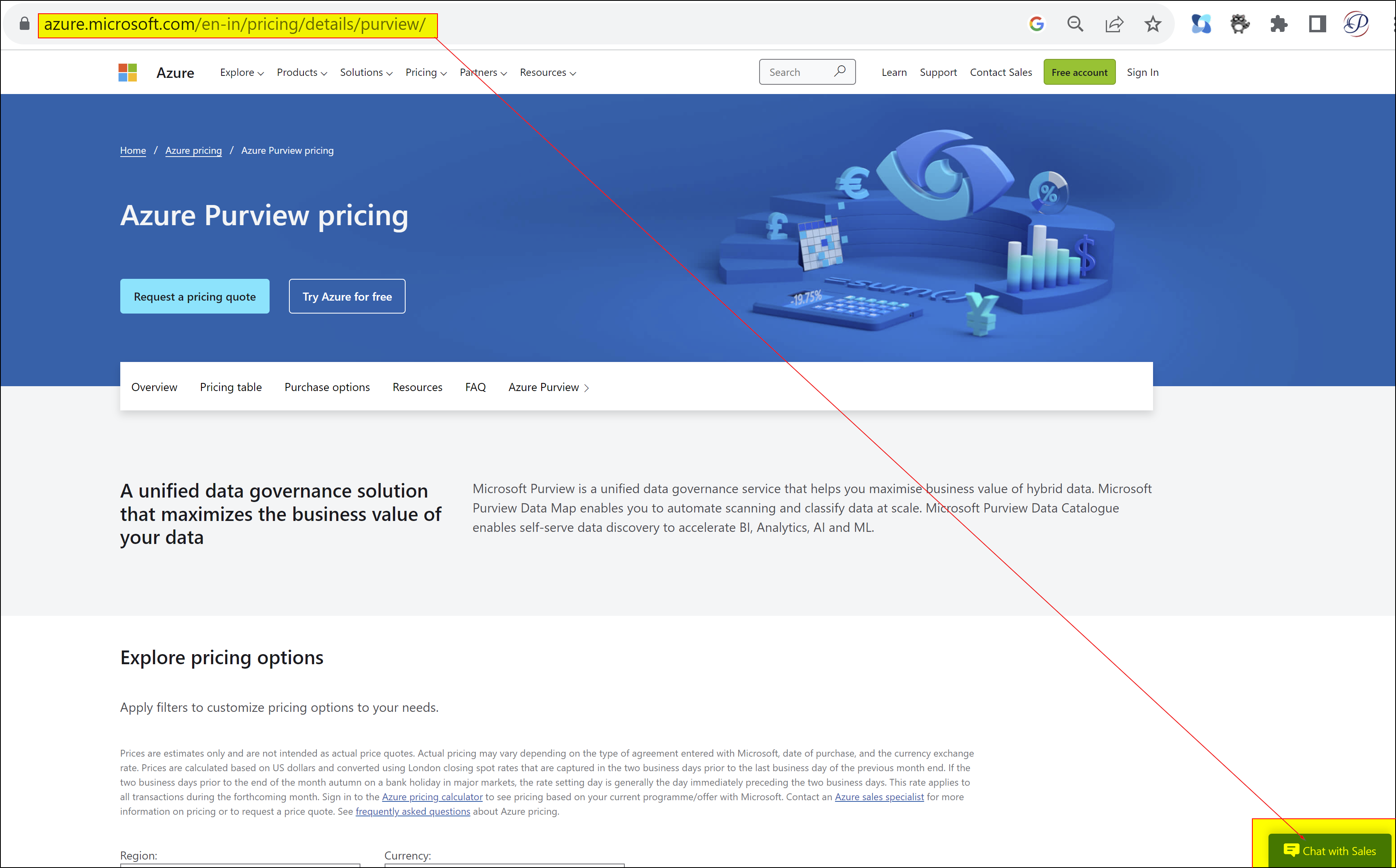Image resolution: width=1396 pixels, height=868 pixels.
Task: Select the Overview tab
Action: [154, 387]
